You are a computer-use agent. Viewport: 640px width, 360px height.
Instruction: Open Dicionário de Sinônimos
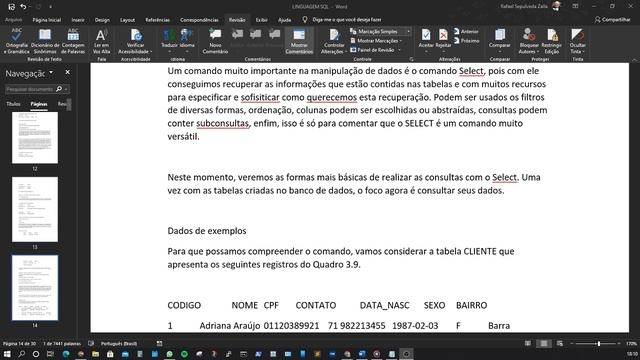[45, 41]
